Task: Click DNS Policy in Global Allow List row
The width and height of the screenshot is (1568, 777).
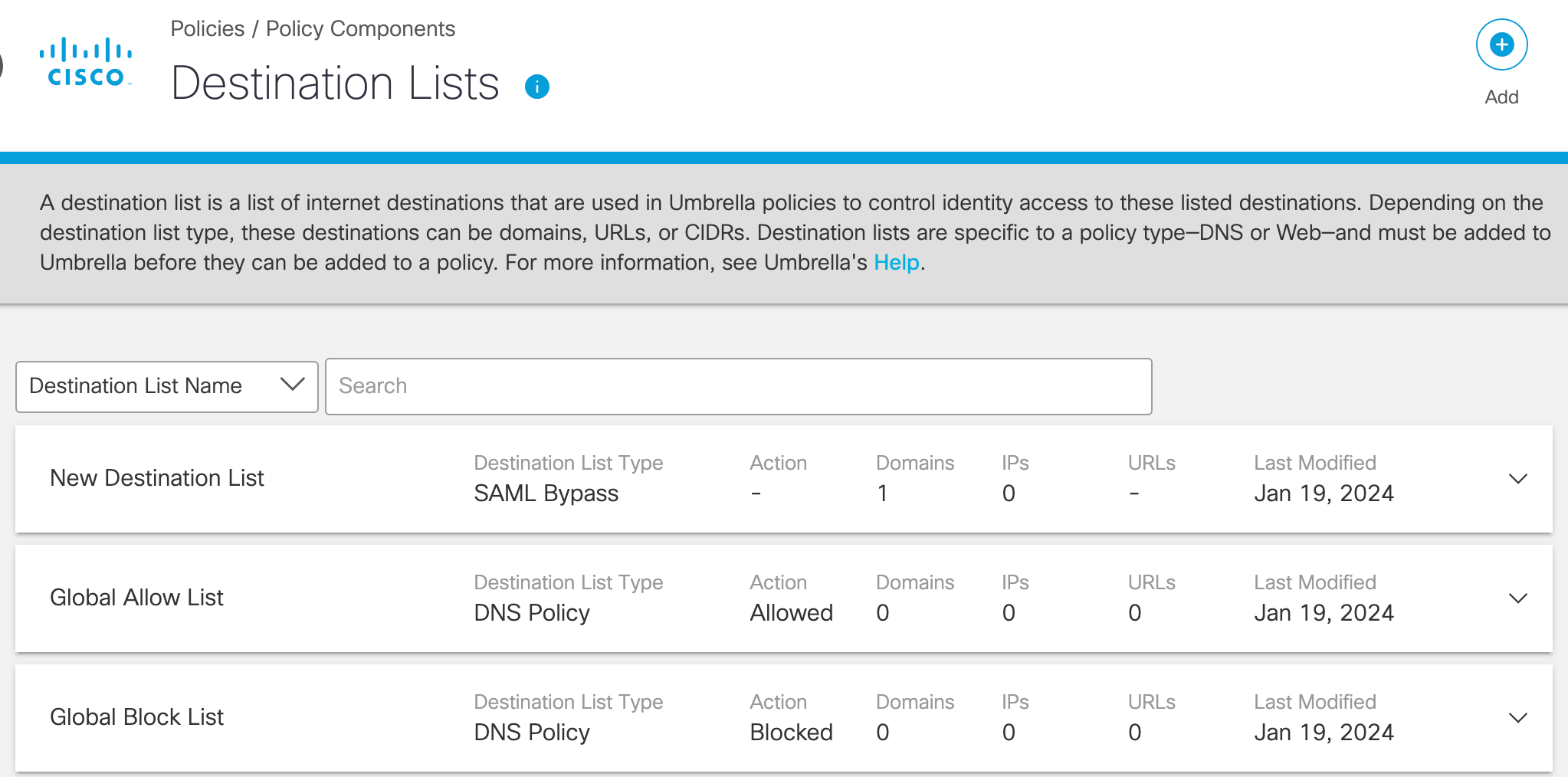Action: click(x=532, y=613)
